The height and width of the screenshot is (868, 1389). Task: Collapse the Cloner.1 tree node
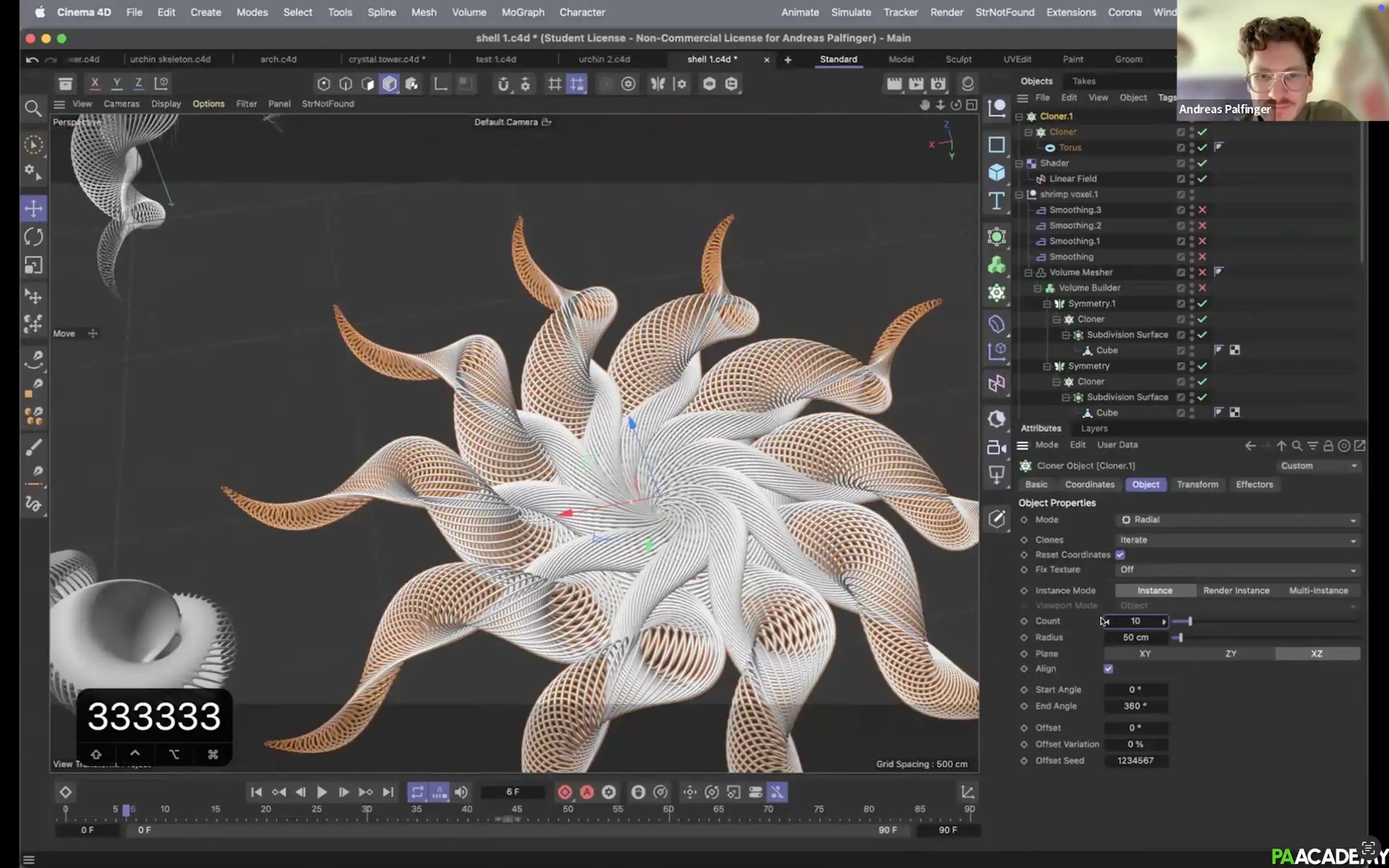point(1020,117)
